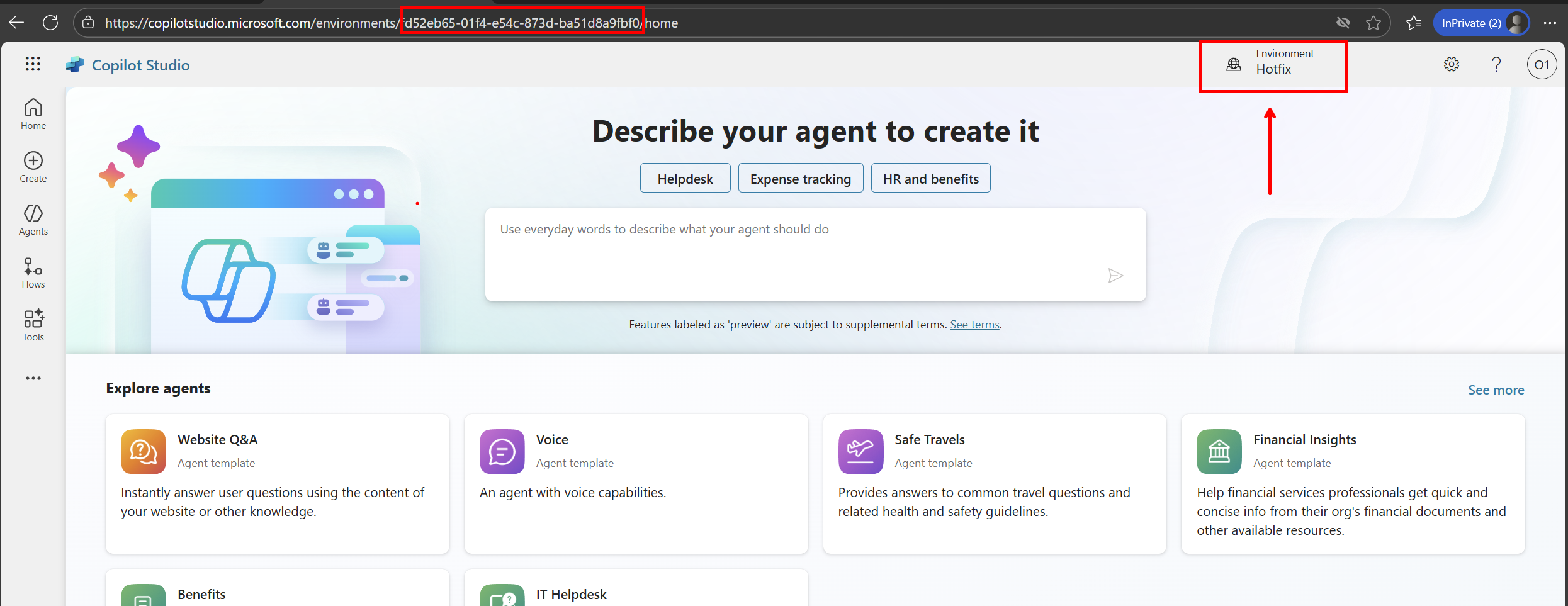1568x606 pixels.
Task: Click the See terms link
Action: point(974,325)
